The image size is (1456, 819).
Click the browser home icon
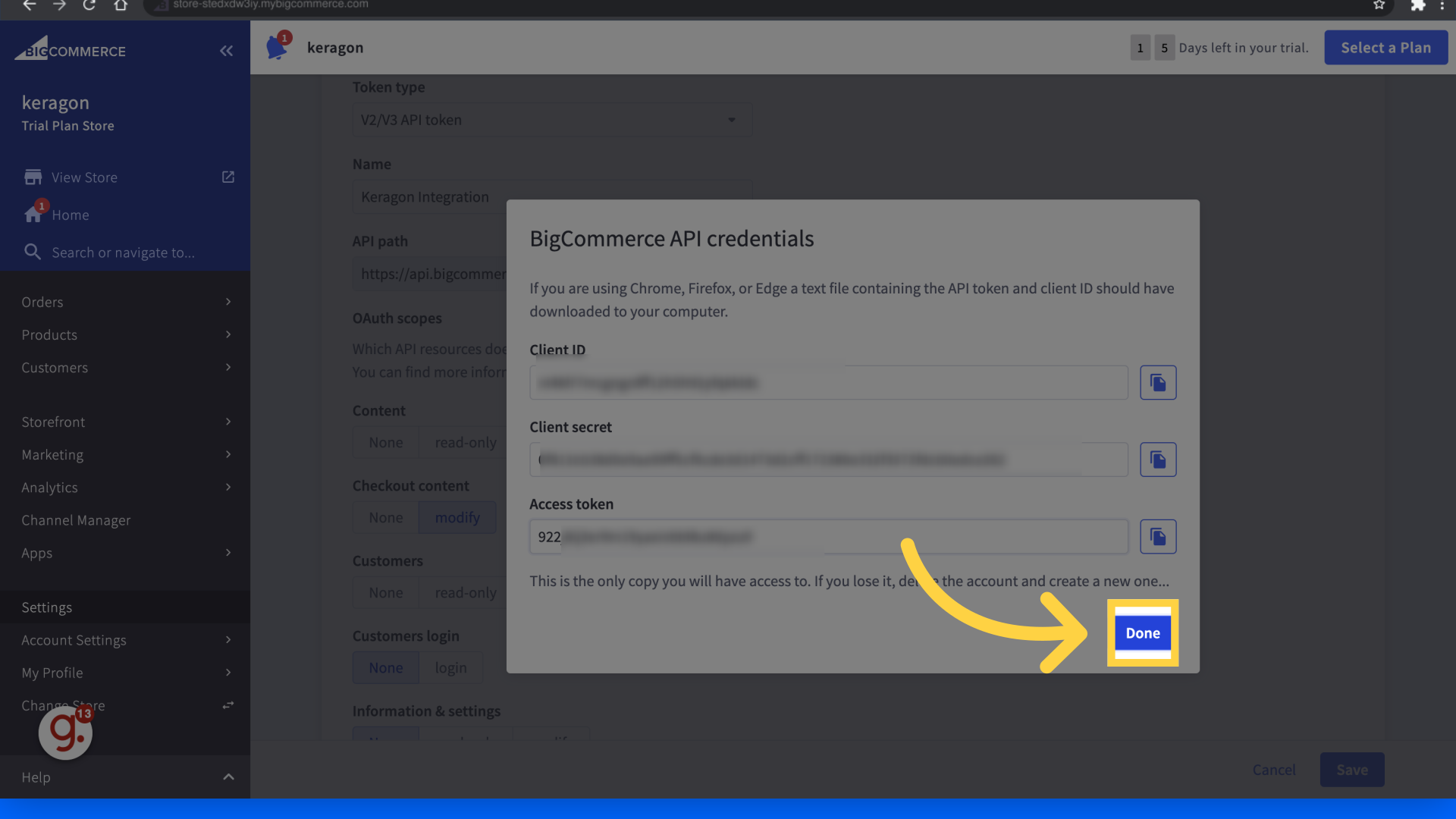121,5
